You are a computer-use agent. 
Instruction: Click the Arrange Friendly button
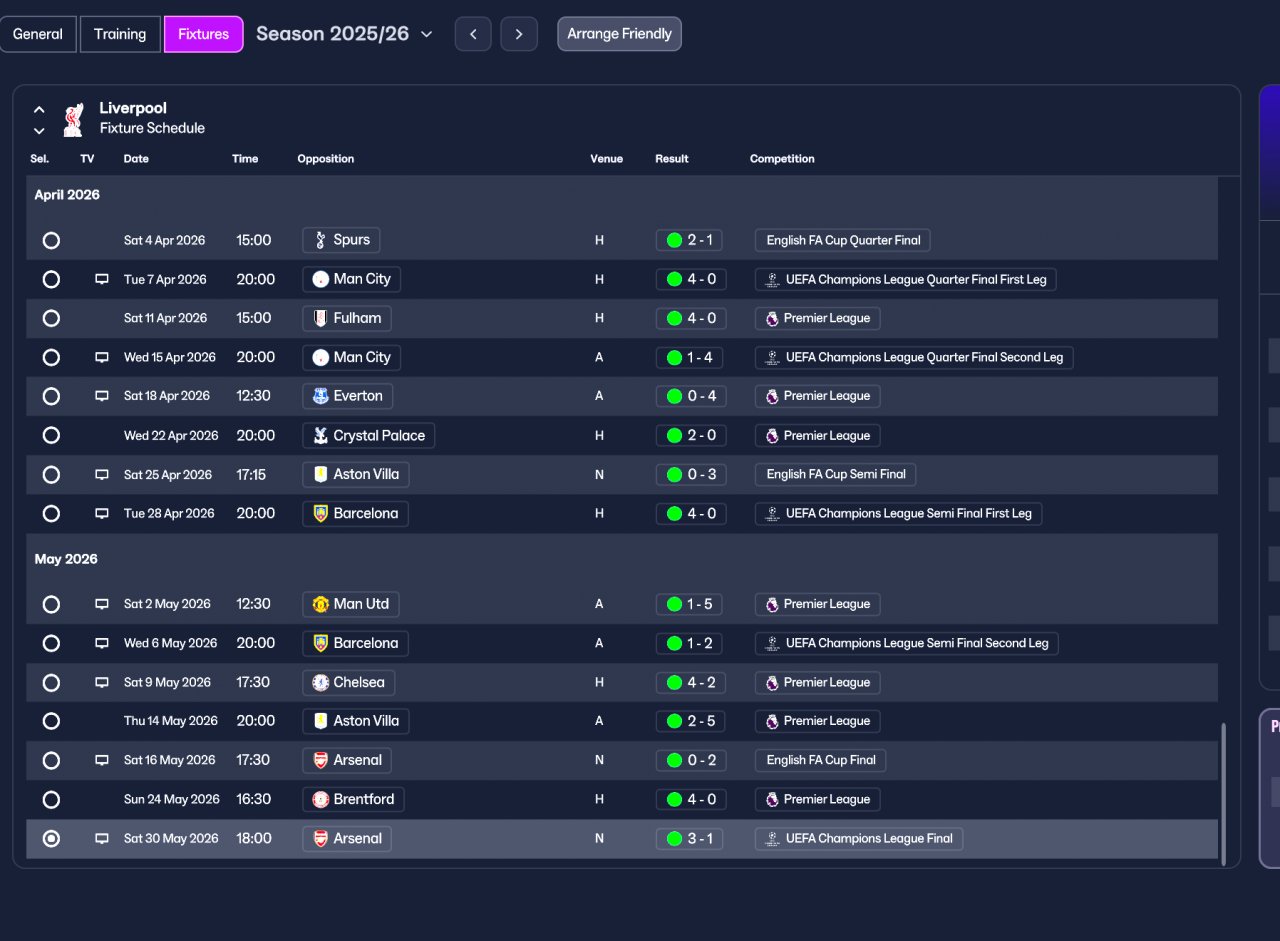(x=619, y=34)
